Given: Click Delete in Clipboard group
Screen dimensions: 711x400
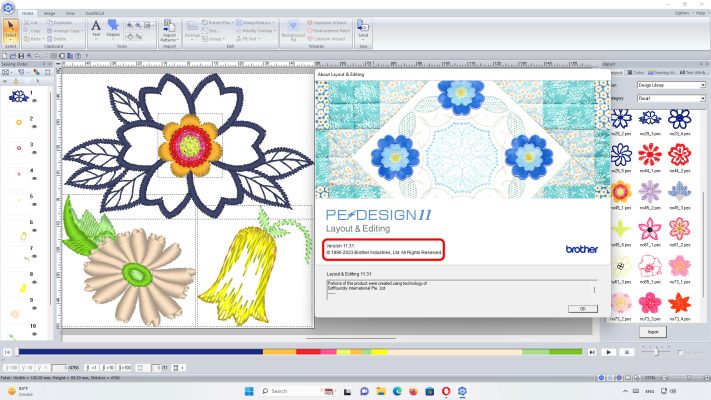Looking at the screenshot, I should 56,39.
